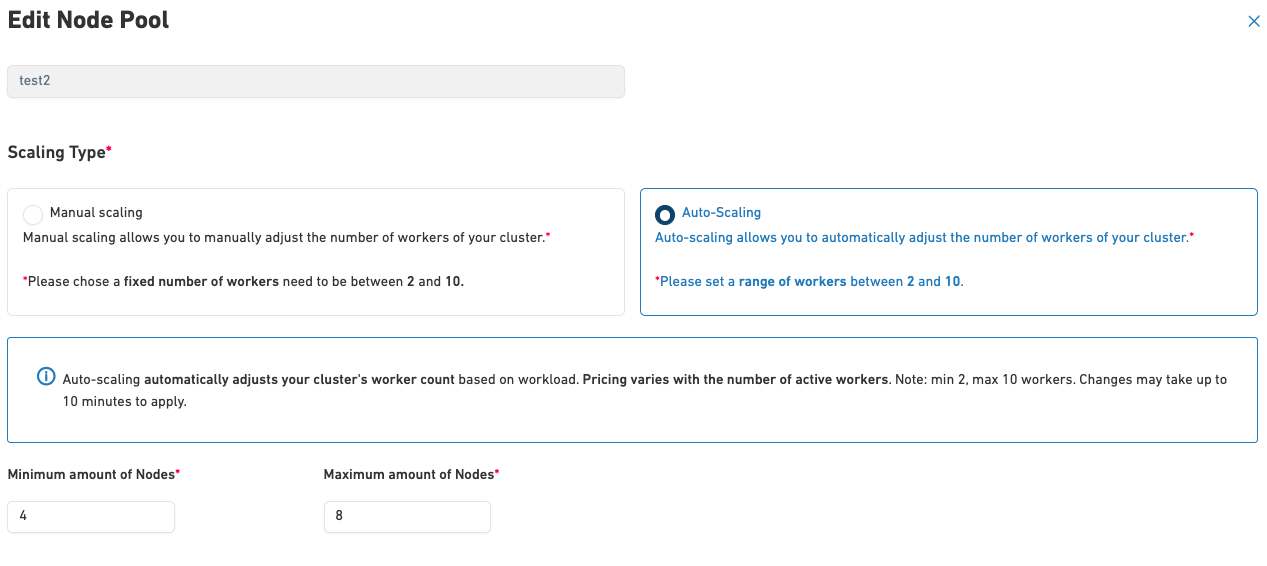1267x566 pixels.
Task: Click the "Auto-Scaling" option label
Action: click(721, 212)
